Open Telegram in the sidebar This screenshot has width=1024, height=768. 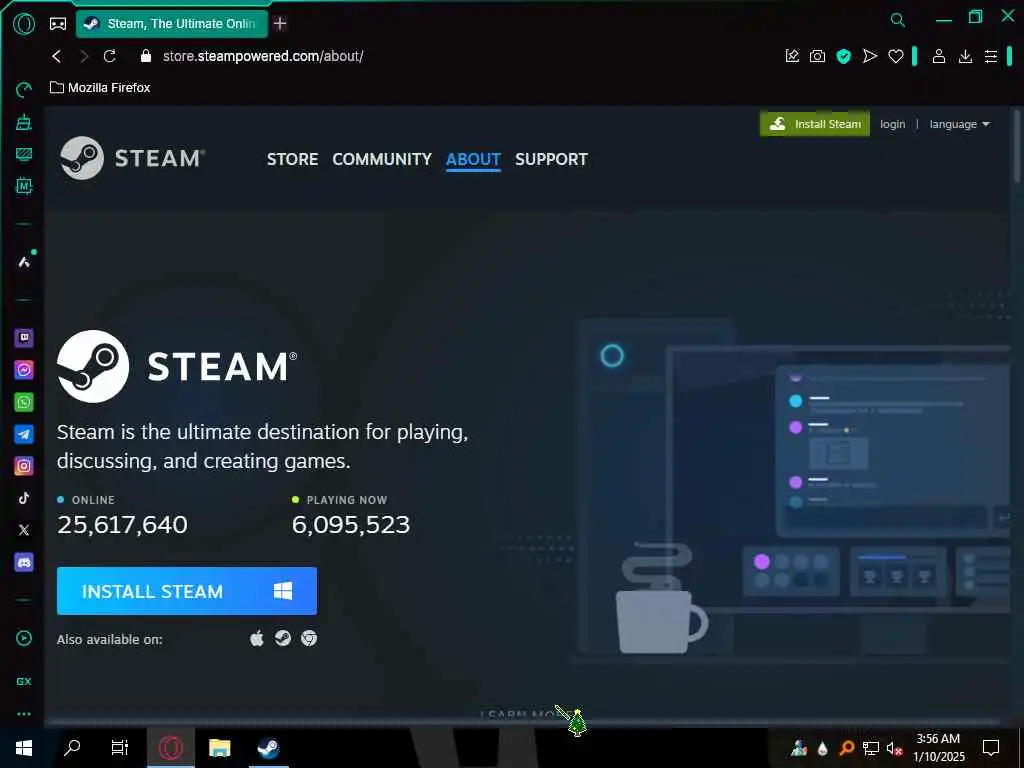24,434
